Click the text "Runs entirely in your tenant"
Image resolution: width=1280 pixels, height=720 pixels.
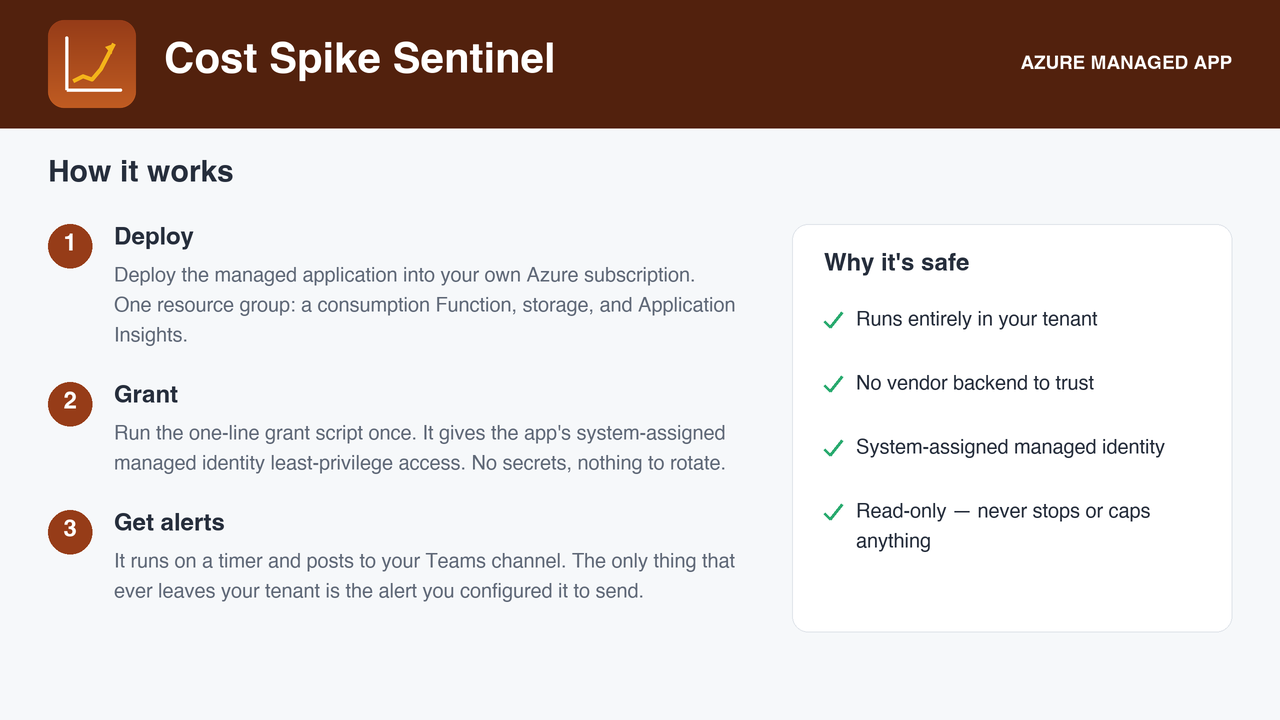[x=977, y=319]
